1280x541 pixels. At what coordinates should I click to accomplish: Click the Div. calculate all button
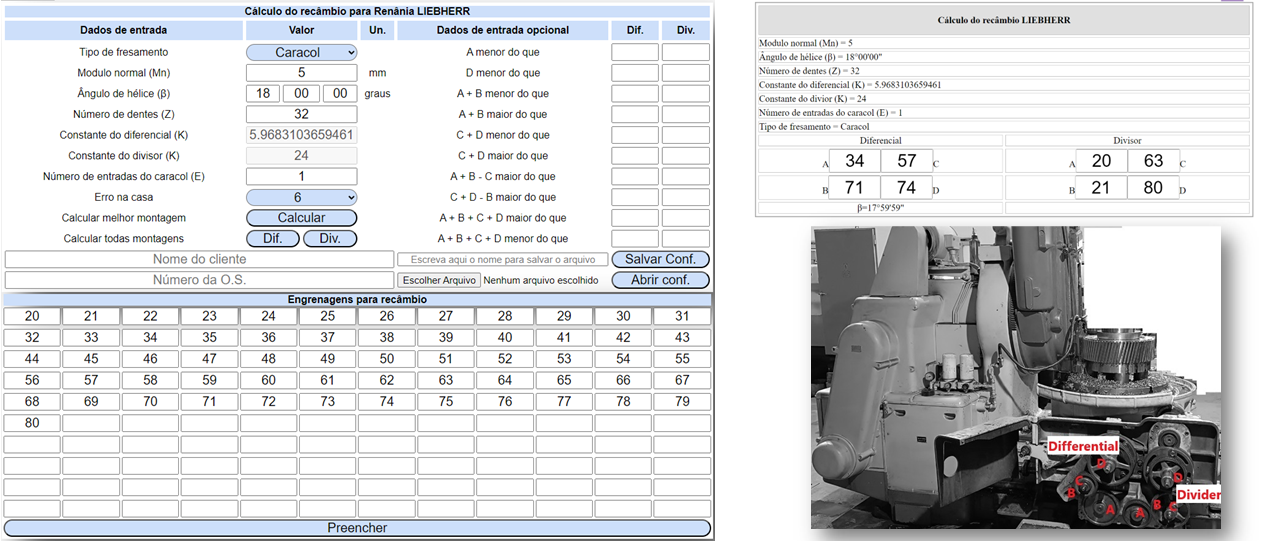pyautogui.click(x=330, y=239)
